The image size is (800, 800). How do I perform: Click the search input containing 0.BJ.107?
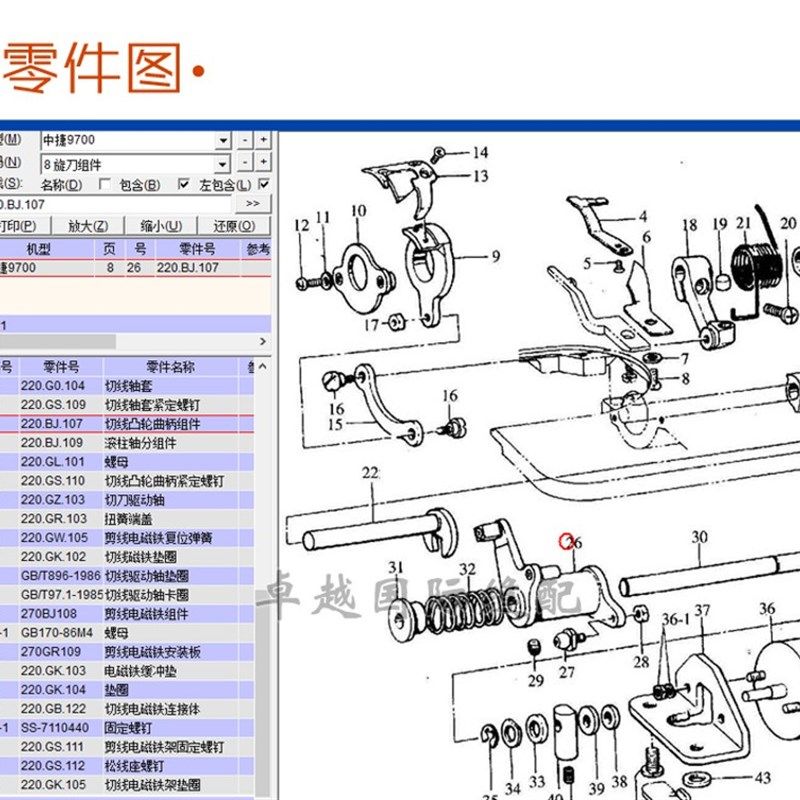point(105,205)
